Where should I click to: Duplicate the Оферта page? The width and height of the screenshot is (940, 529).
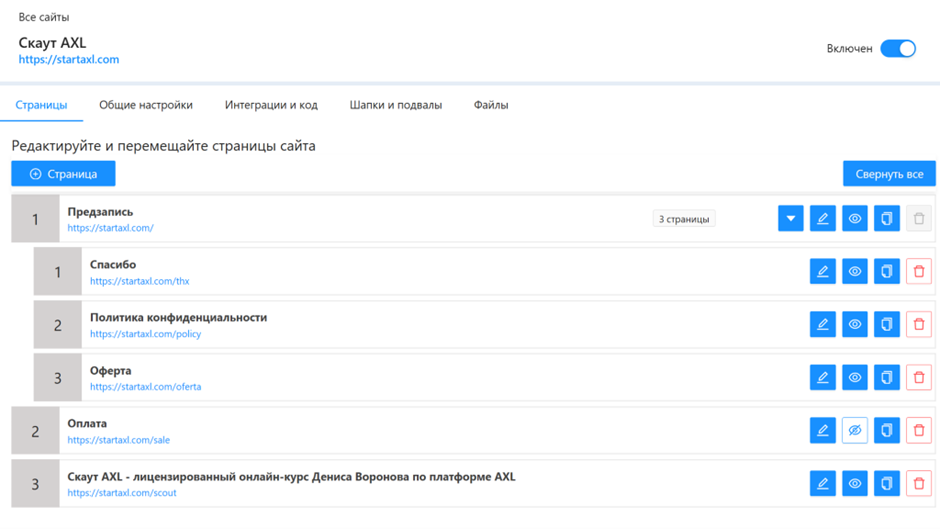click(x=887, y=377)
